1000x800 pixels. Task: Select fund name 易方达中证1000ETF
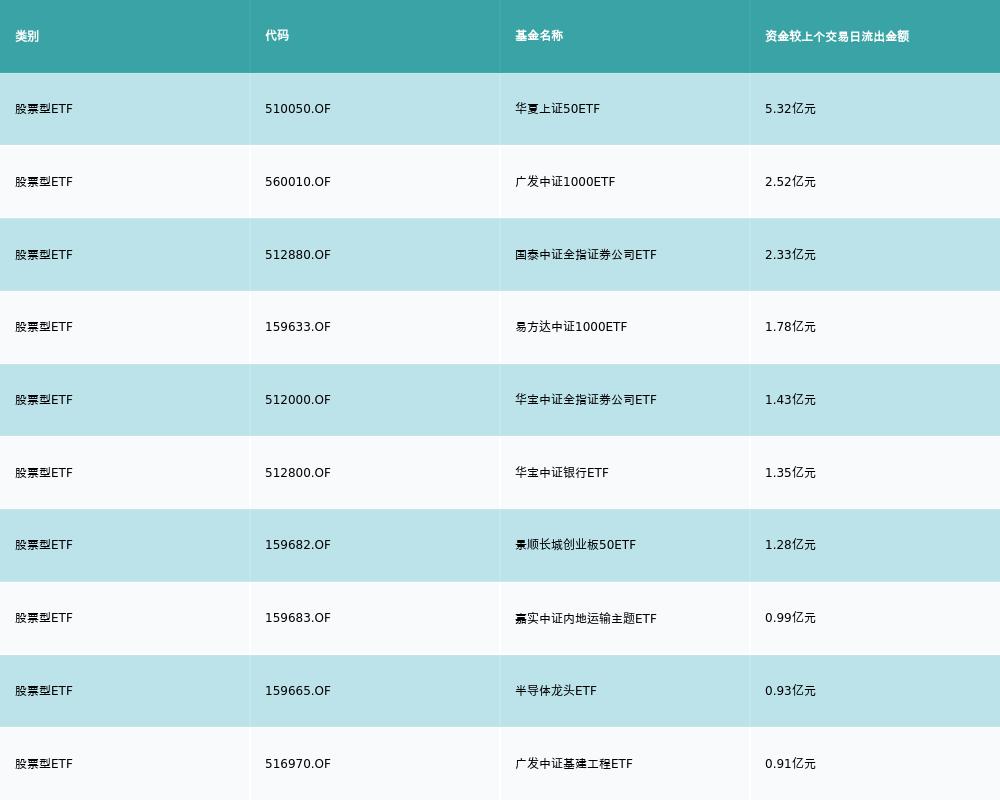571,327
